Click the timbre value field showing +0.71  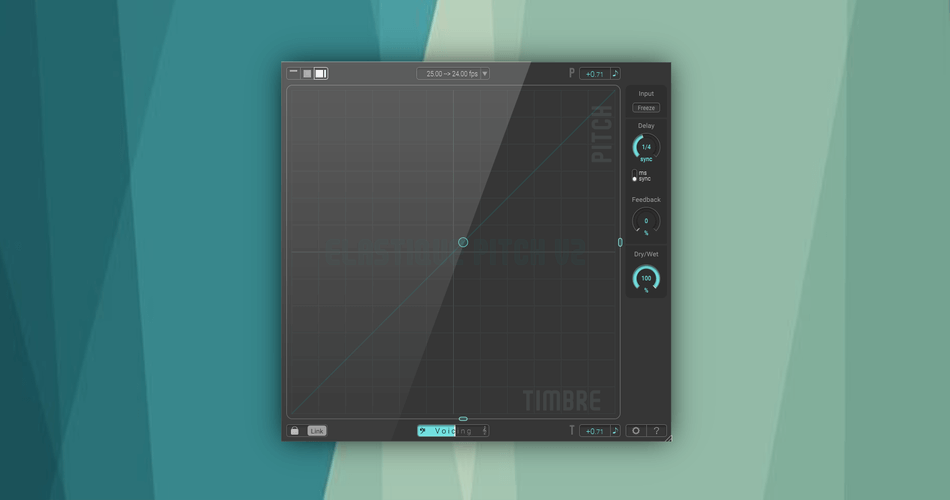pyautogui.click(x=595, y=431)
